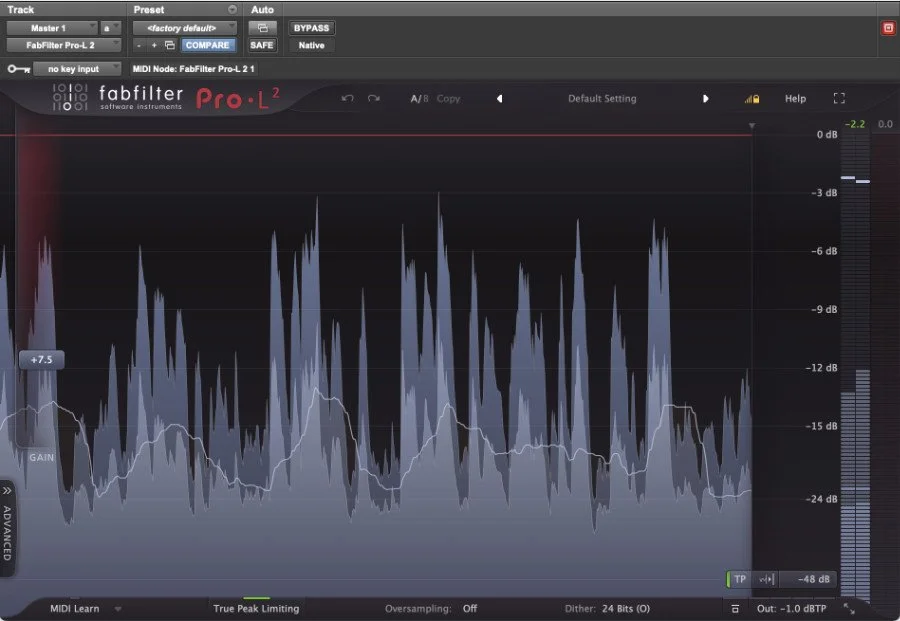Click the output level meter bars

[x=855, y=367]
